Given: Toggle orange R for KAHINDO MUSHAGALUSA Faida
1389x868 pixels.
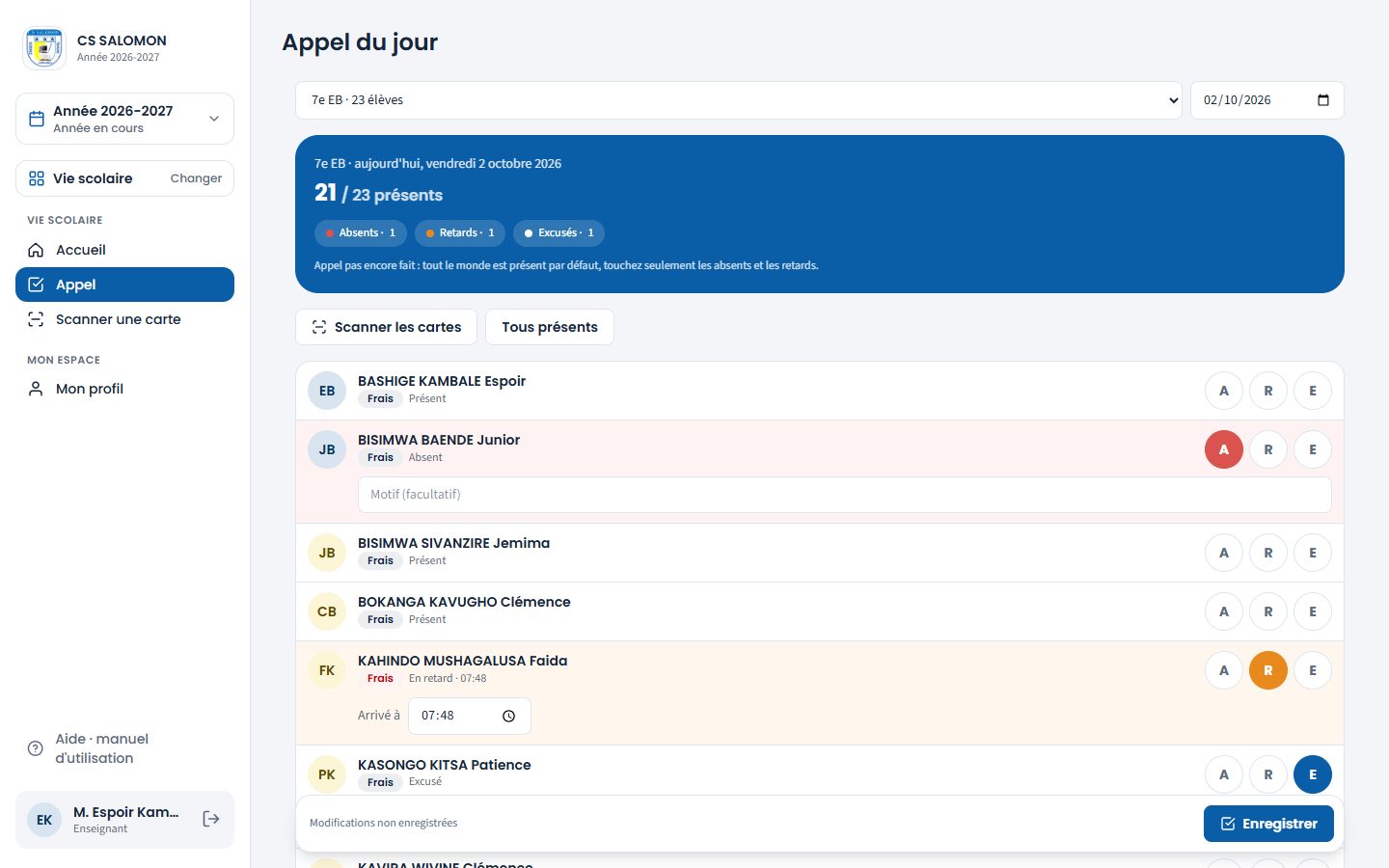Looking at the screenshot, I should [1268, 670].
